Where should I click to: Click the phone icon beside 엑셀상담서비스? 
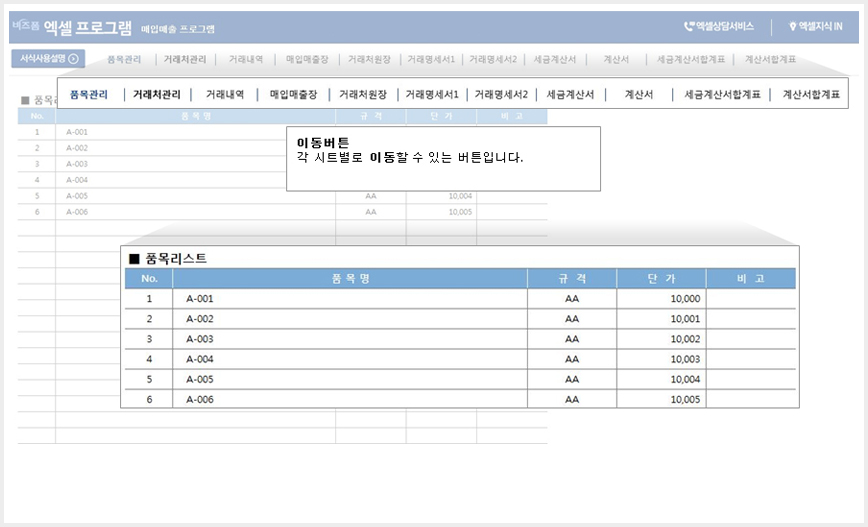click(x=689, y=26)
